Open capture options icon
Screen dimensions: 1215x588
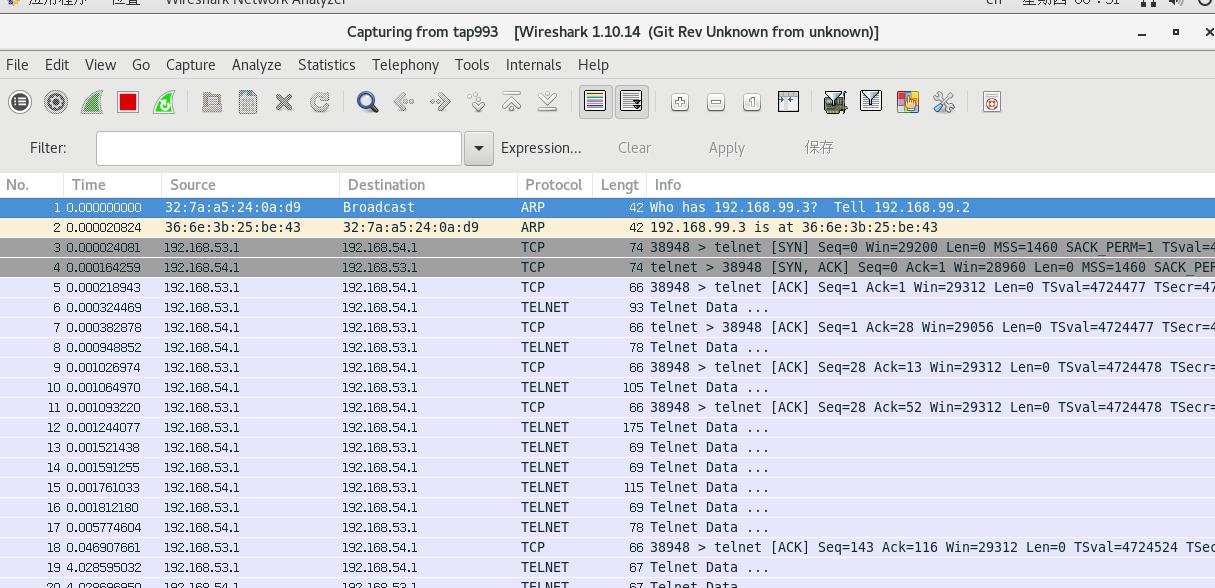56,102
